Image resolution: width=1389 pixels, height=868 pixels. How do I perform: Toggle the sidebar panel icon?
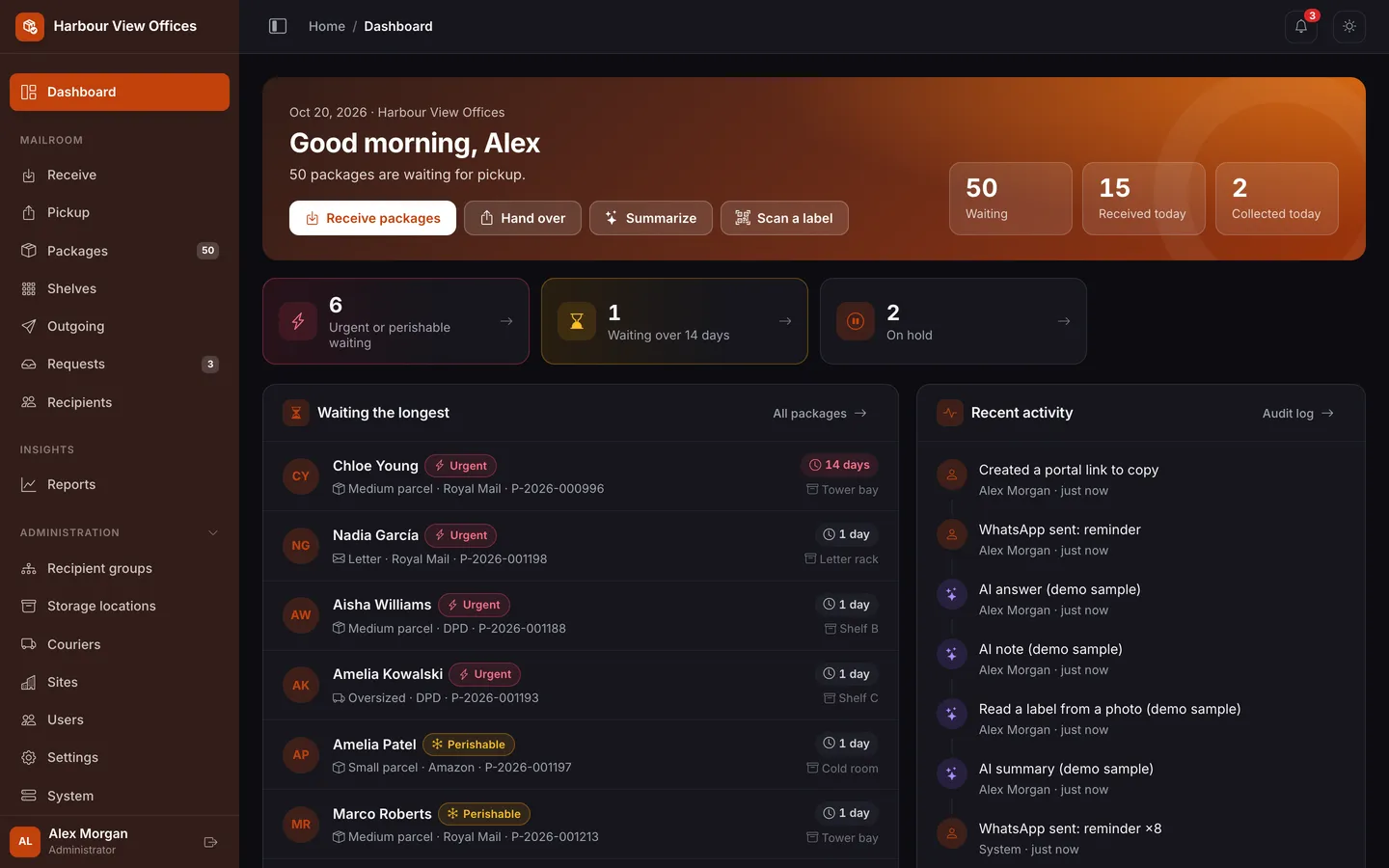[278, 26]
